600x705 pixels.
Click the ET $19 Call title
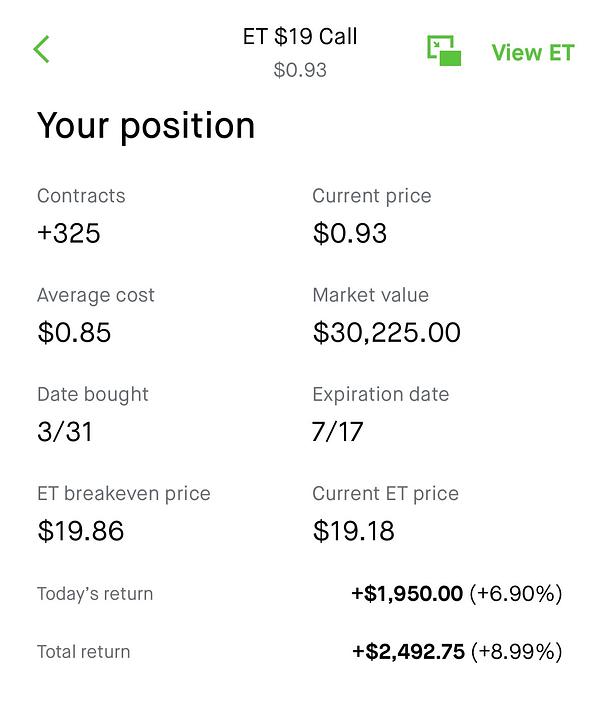coord(300,37)
